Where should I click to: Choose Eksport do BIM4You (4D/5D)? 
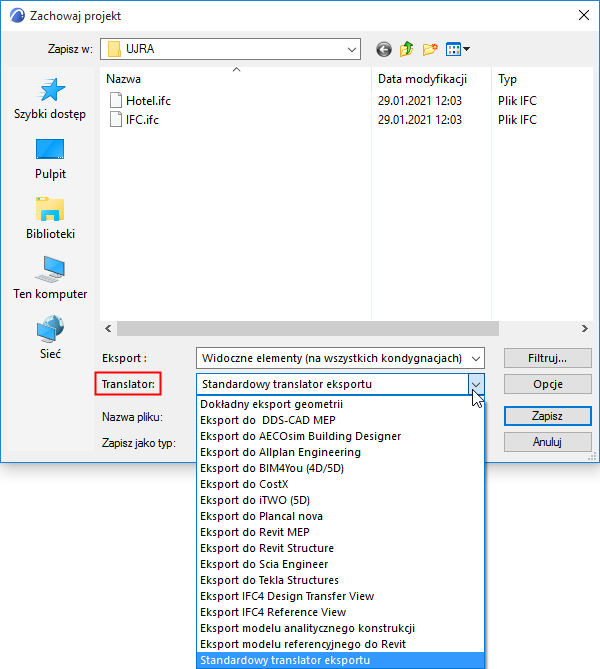(340, 468)
